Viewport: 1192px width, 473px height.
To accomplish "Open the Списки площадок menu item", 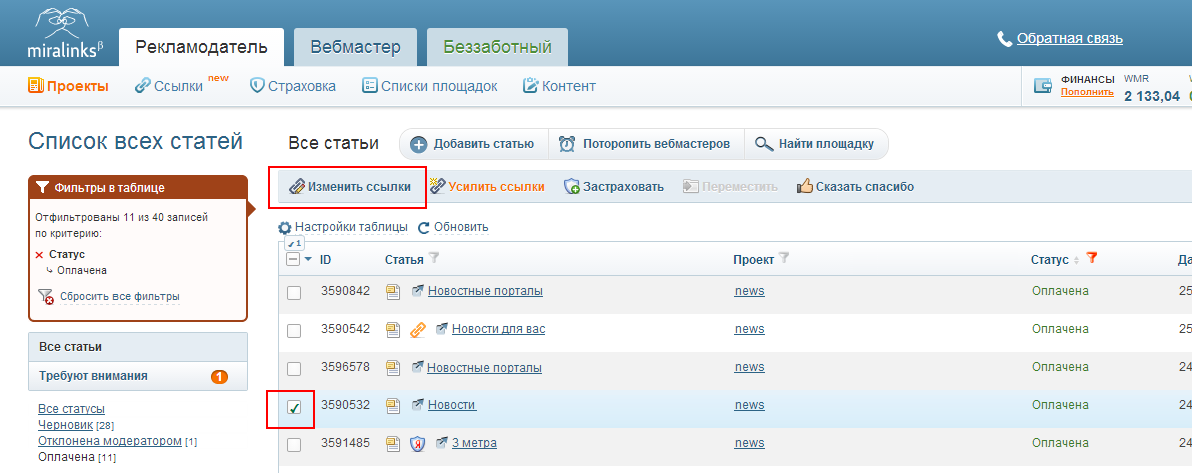I will coord(430,86).
